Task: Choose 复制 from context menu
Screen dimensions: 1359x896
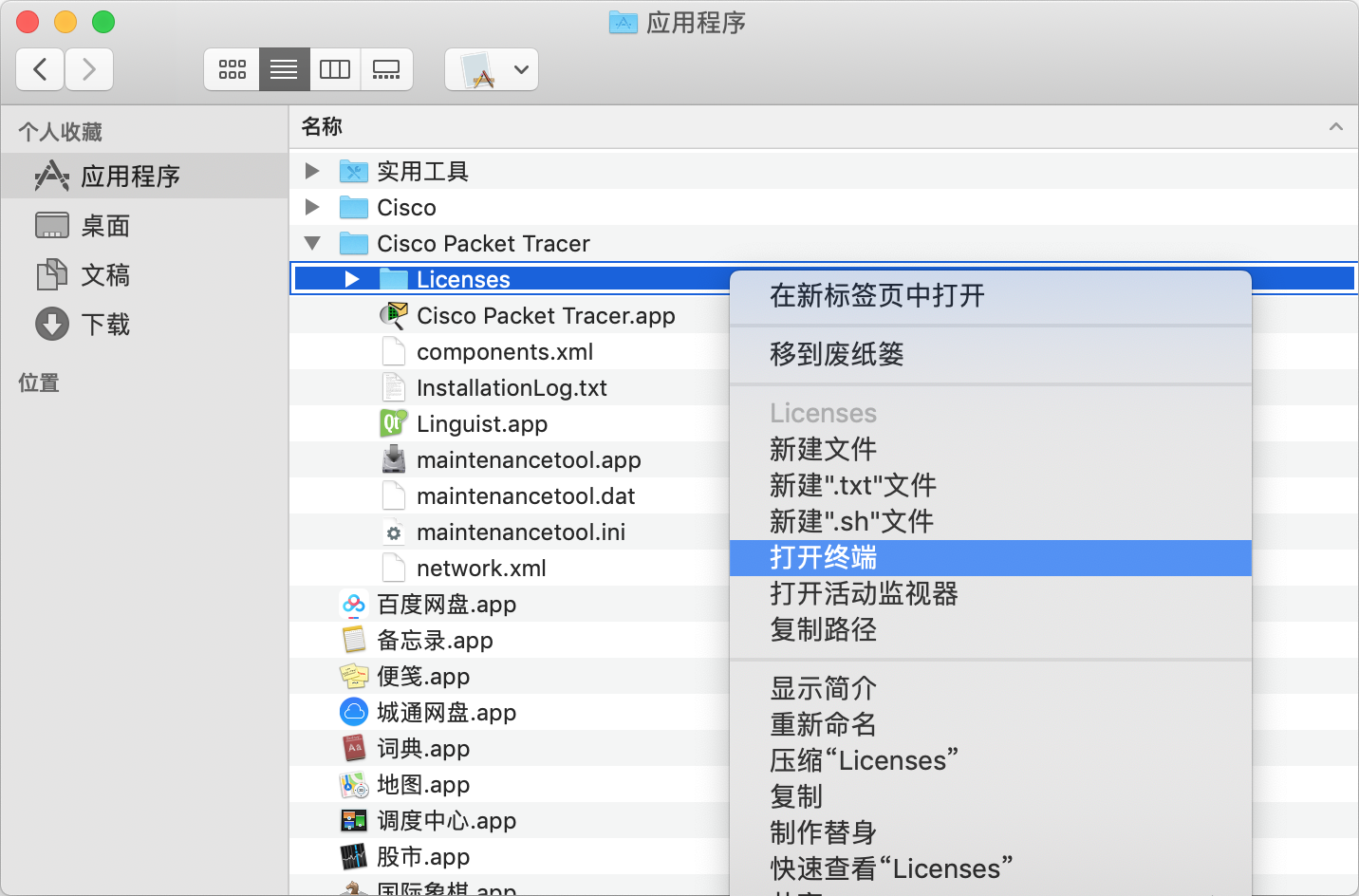Action: 991,796
